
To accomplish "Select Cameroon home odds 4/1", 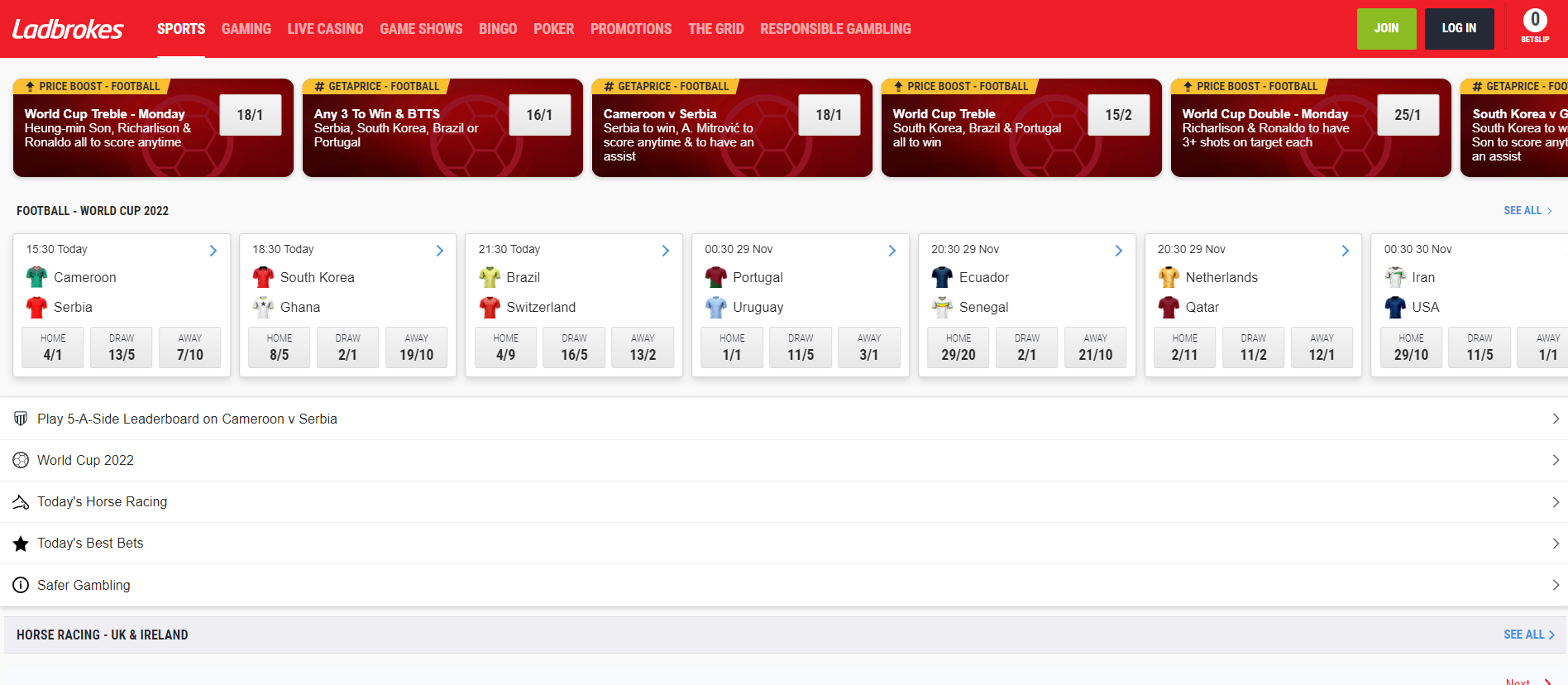I will 53,347.
